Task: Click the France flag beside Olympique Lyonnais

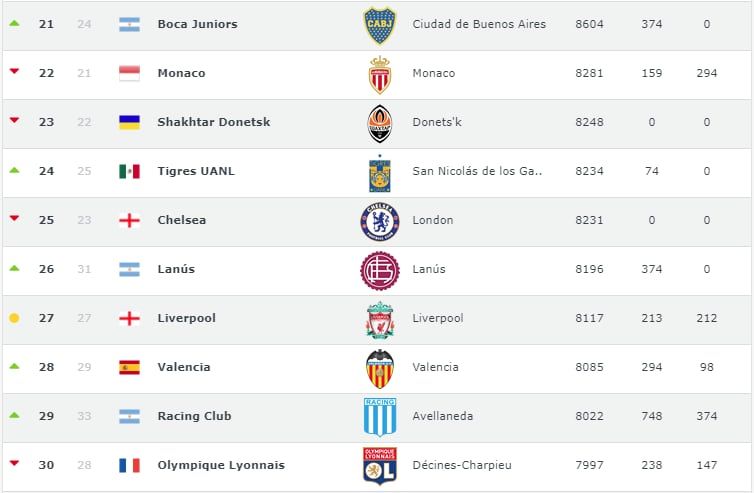Action: click(x=129, y=465)
